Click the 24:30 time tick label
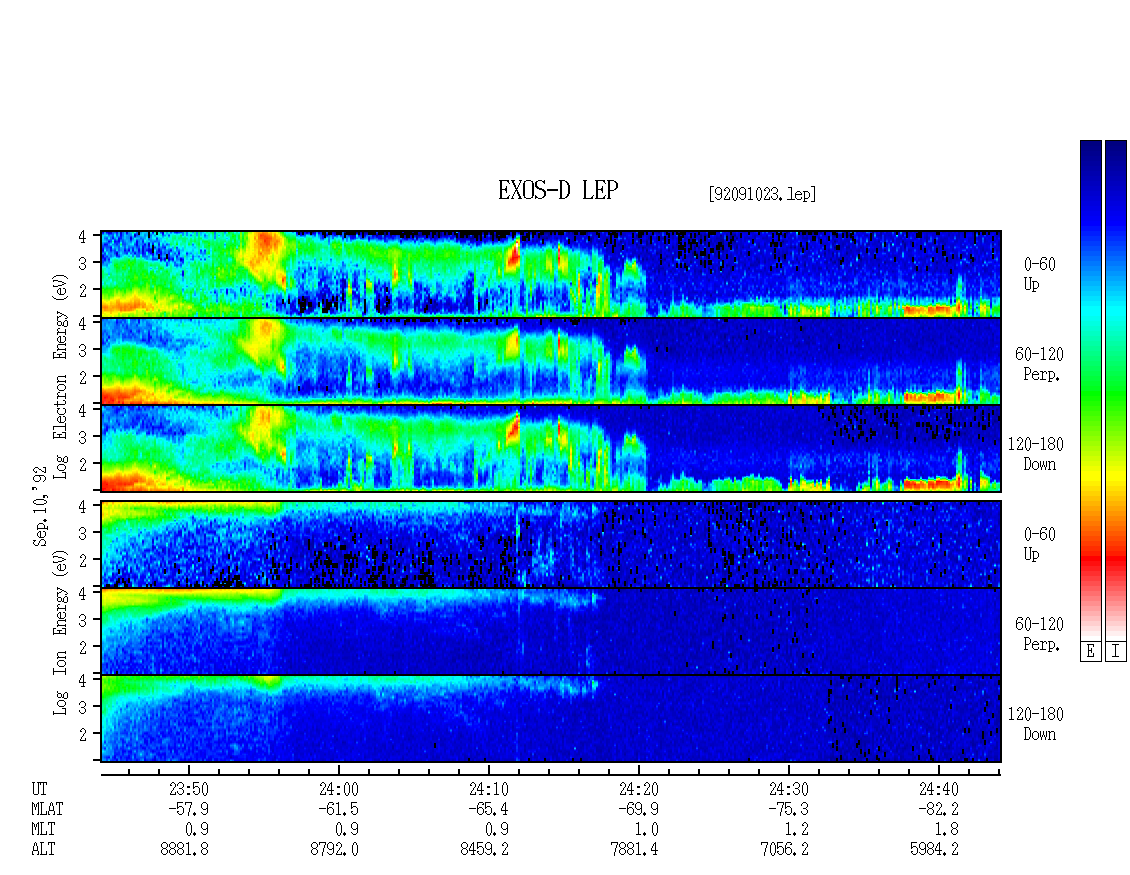The width and height of the screenshot is (1130, 875). [788, 789]
